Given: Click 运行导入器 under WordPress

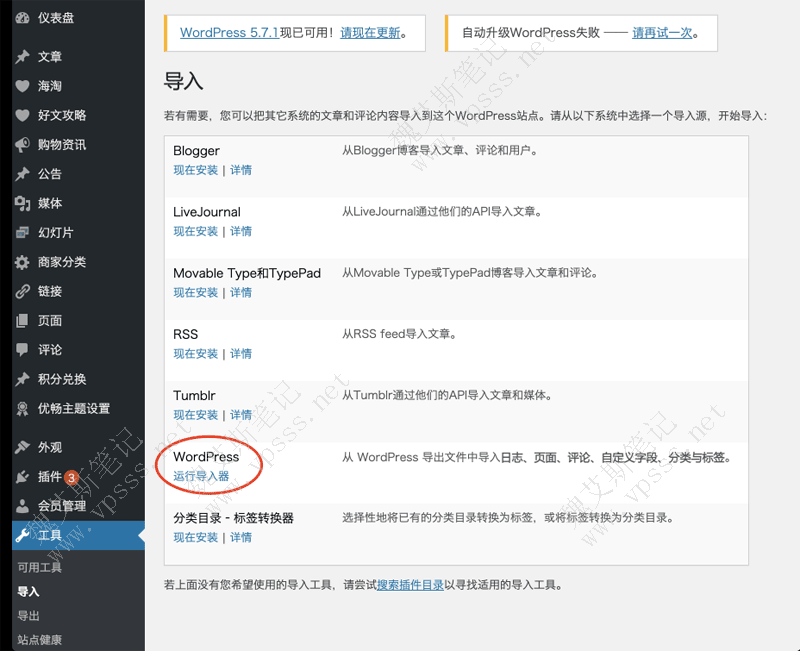Looking at the screenshot, I should 202,476.
